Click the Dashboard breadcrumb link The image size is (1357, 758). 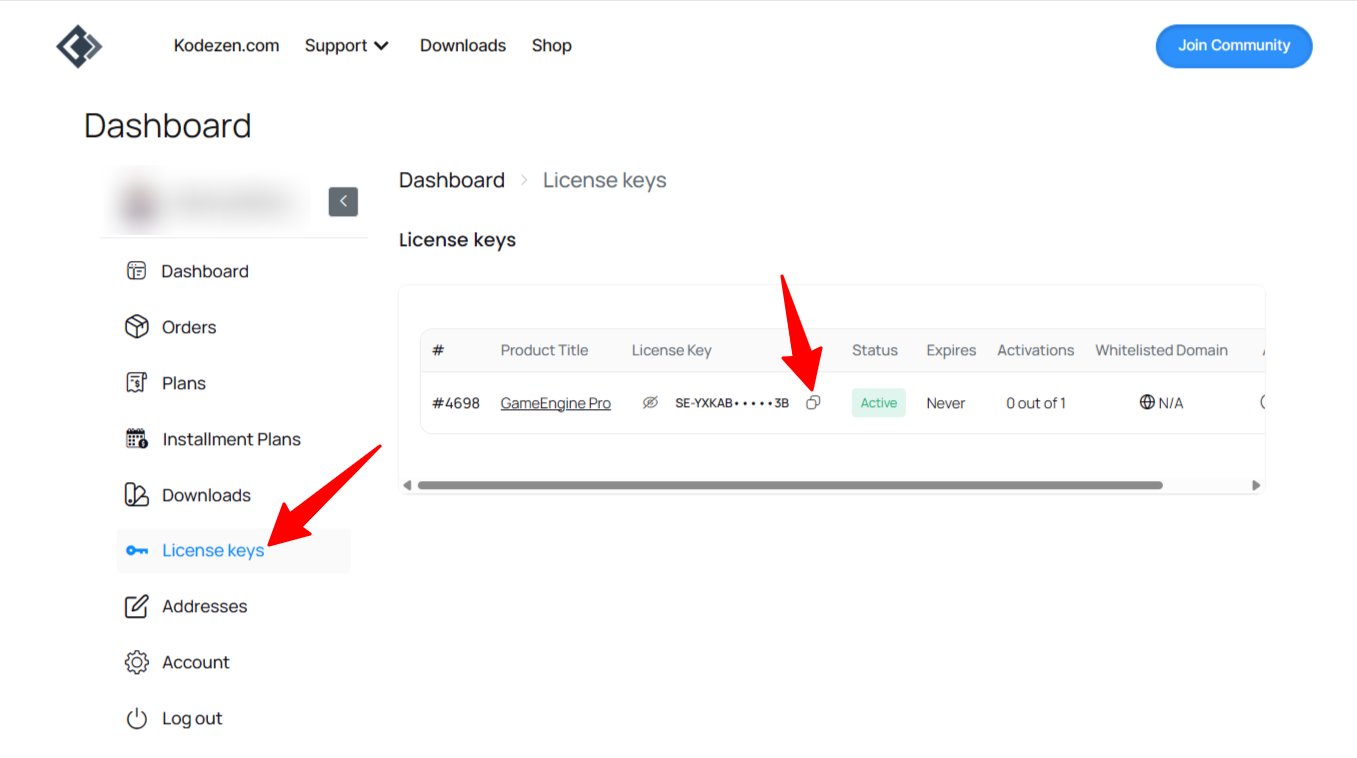(452, 180)
